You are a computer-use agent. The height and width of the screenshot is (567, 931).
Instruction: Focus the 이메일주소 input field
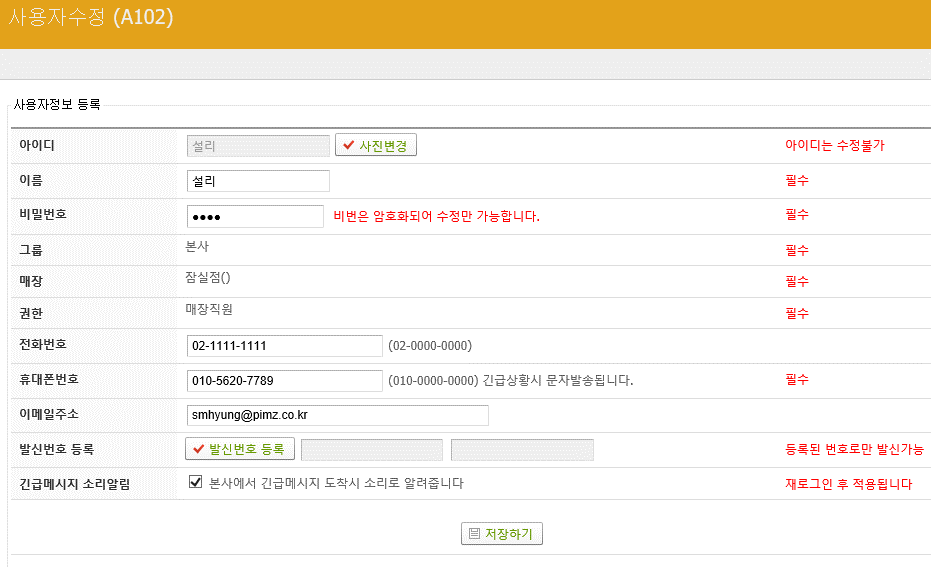(x=337, y=416)
